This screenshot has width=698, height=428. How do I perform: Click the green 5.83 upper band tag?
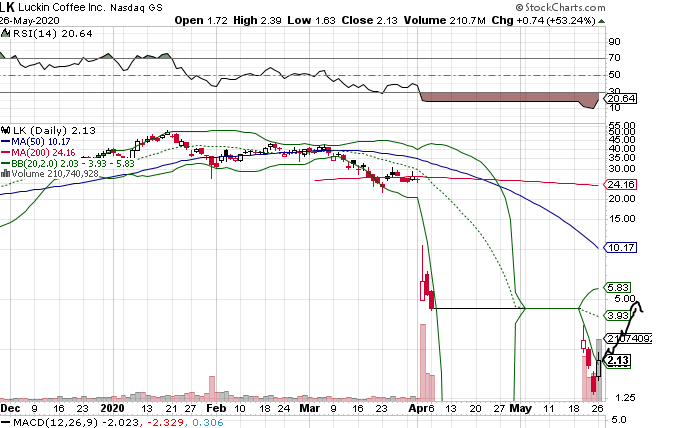tap(618, 288)
